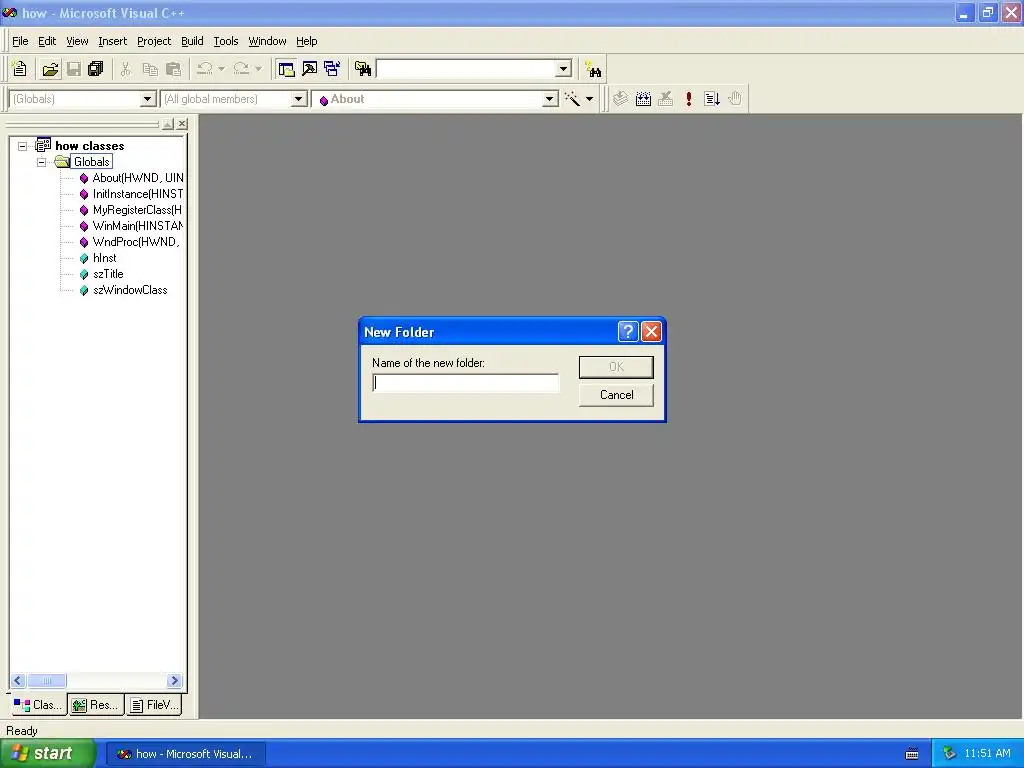Toggle the Workspace window icon
Viewport: 1024px width, 768px height.
(286, 69)
